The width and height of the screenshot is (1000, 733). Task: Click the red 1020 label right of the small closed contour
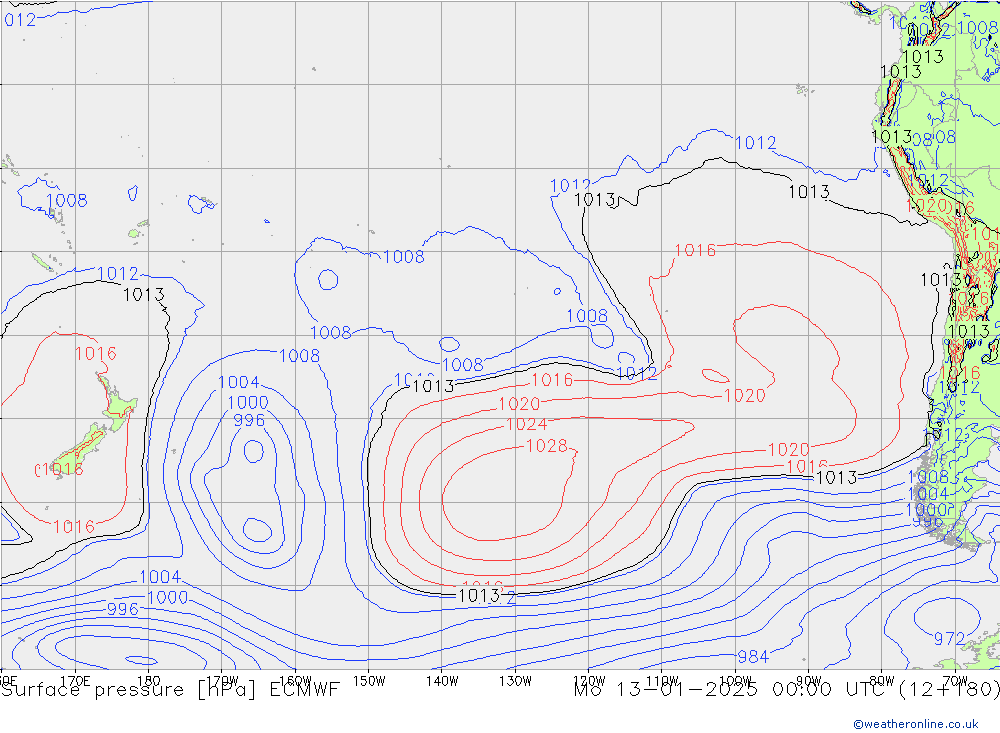tap(744, 396)
